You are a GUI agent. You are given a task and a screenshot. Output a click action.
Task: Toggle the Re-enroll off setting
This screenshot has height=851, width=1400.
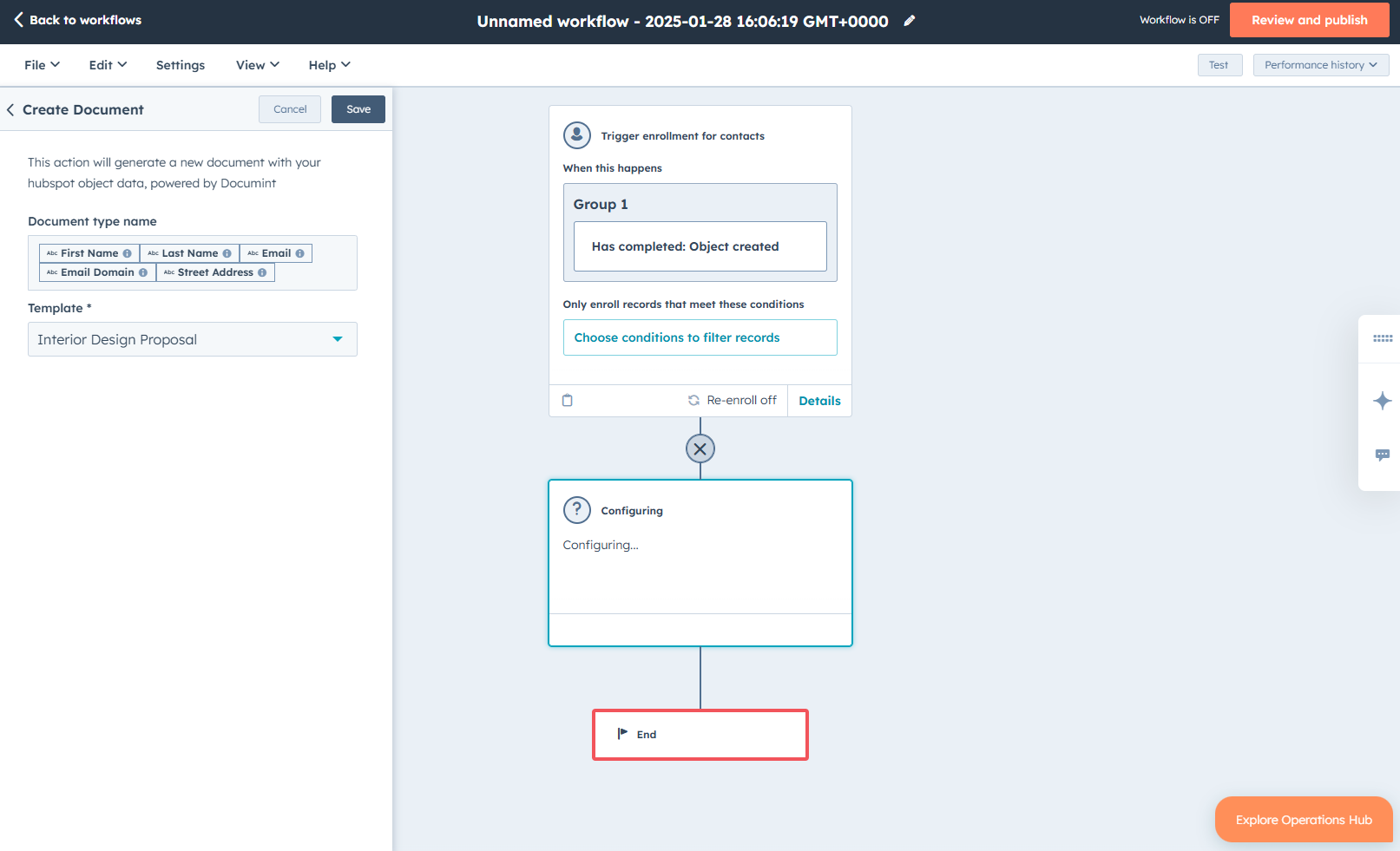[733, 401]
